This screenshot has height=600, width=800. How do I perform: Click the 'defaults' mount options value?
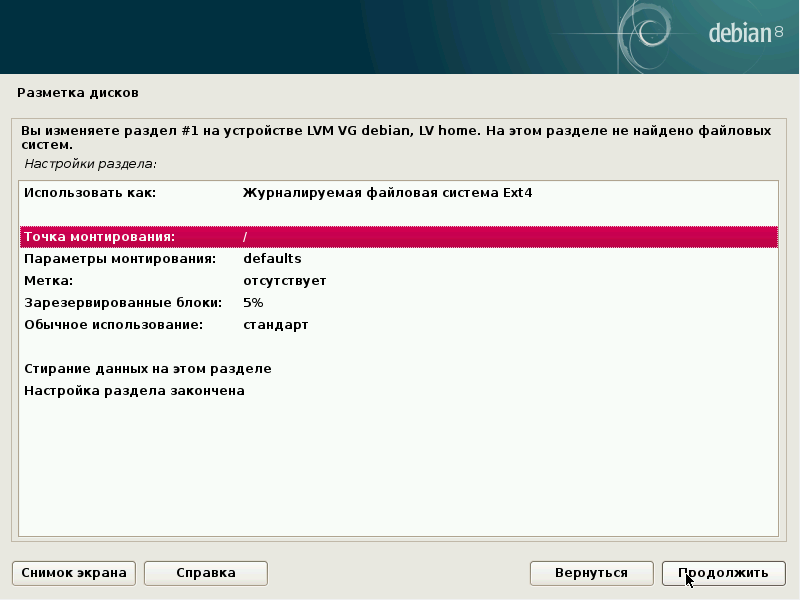coord(272,259)
